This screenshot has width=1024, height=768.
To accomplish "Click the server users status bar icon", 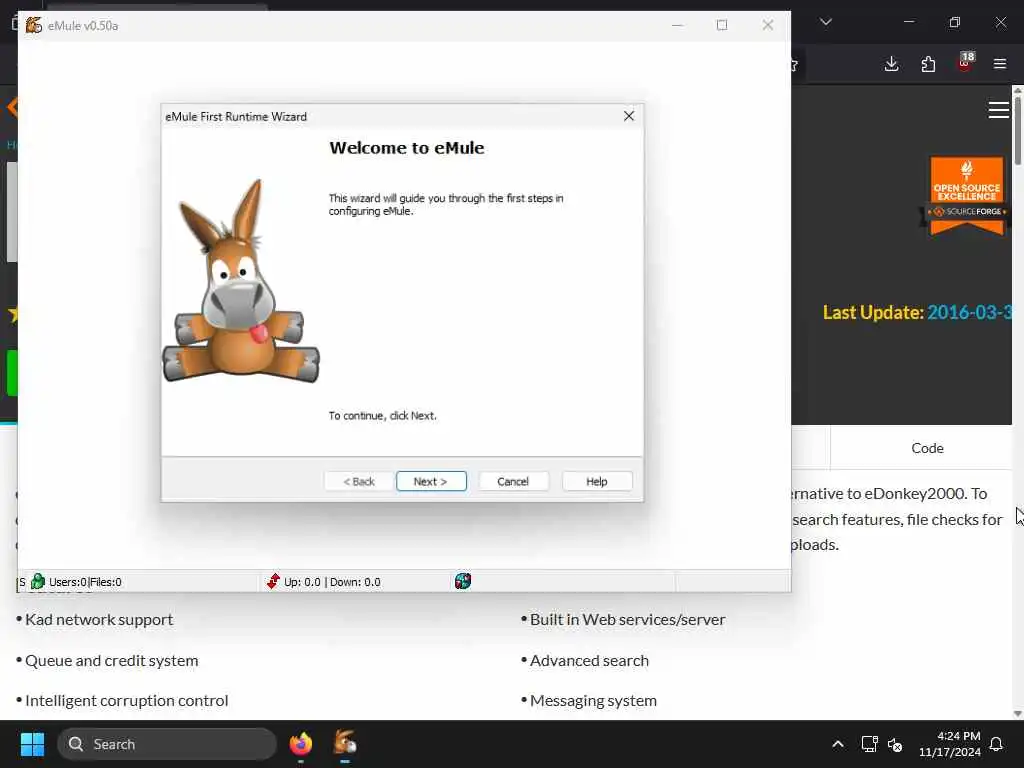I will [38, 581].
